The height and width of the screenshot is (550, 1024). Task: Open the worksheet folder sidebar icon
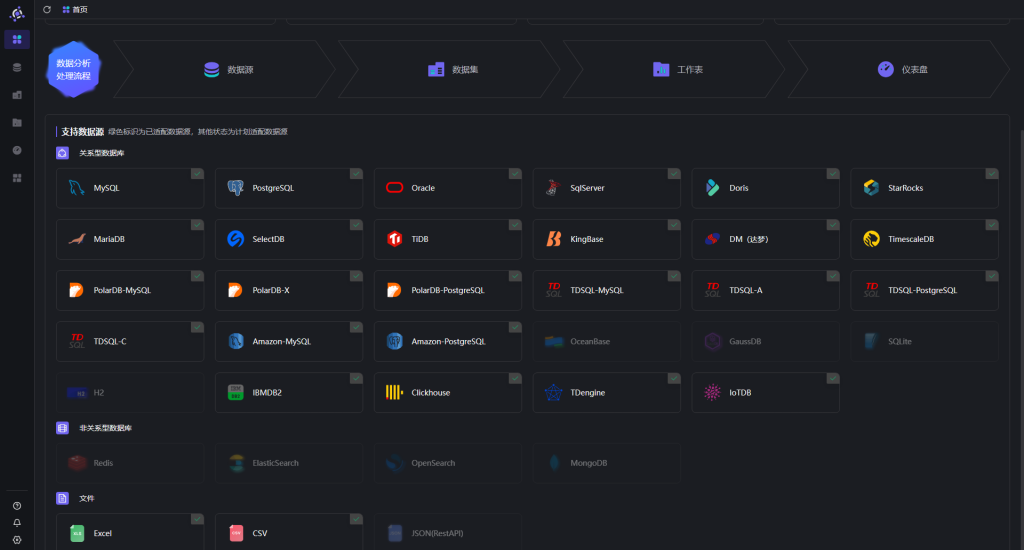[17, 123]
